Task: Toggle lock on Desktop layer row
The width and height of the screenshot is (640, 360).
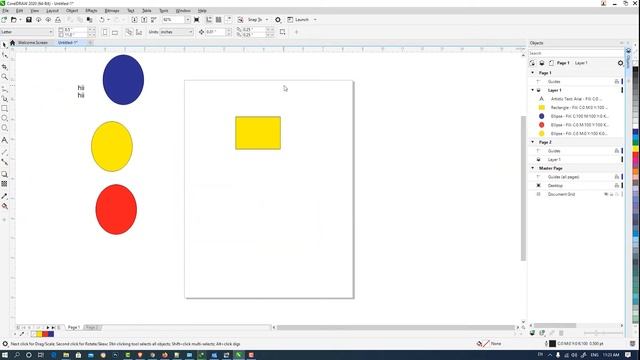Action: pos(617,185)
